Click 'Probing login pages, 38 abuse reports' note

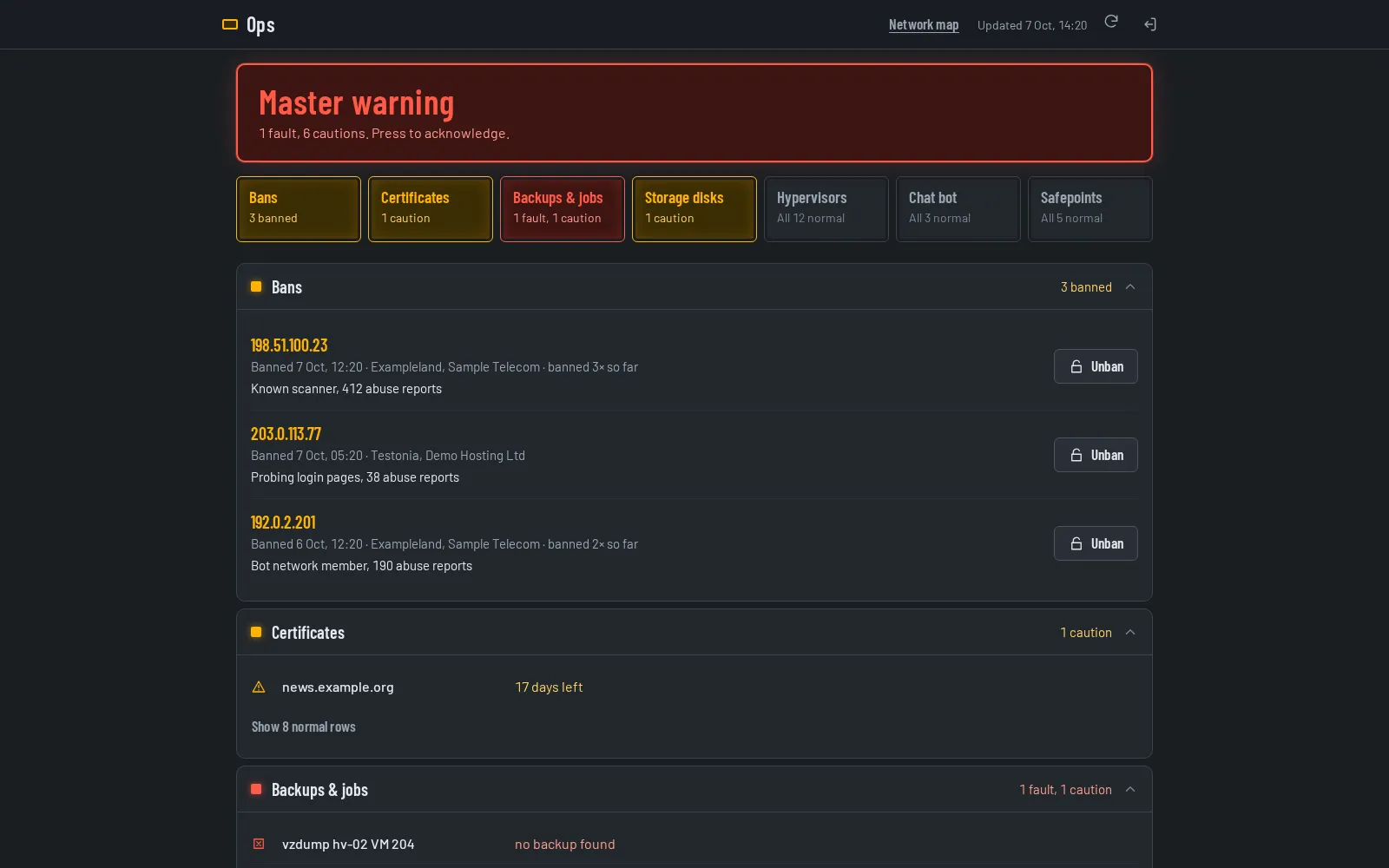click(355, 477)
